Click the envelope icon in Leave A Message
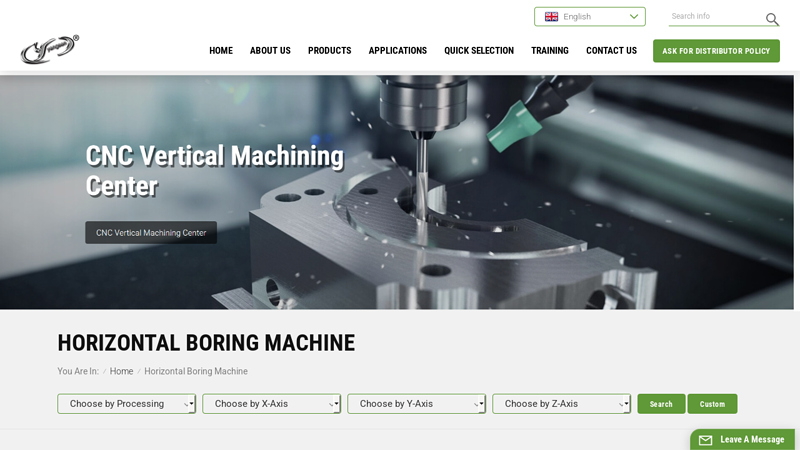 (x=705, y=440)
